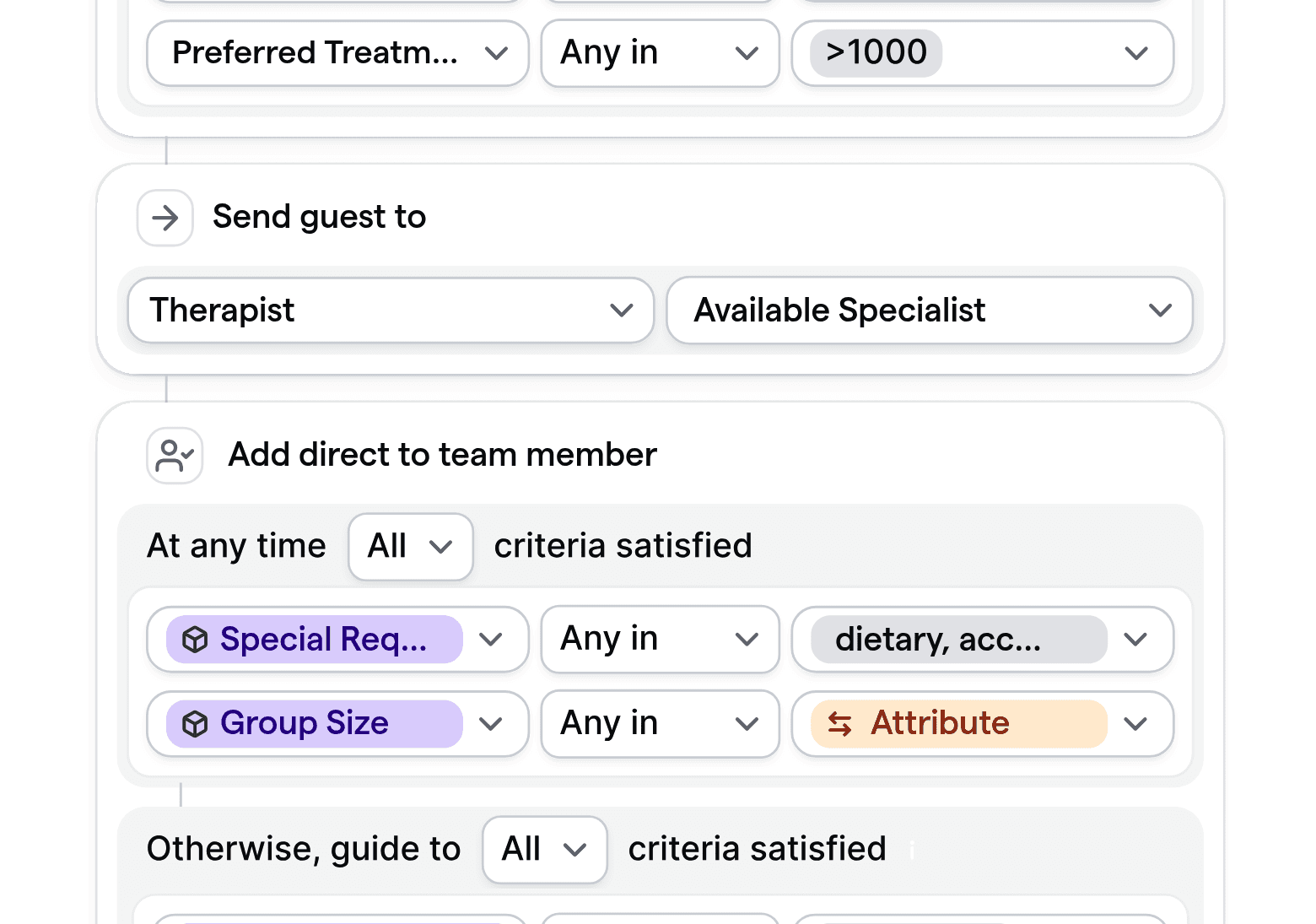Expand the dietary, acc values dropdown
This screenshot has width=1316, height=924.
coord(1135,640)
